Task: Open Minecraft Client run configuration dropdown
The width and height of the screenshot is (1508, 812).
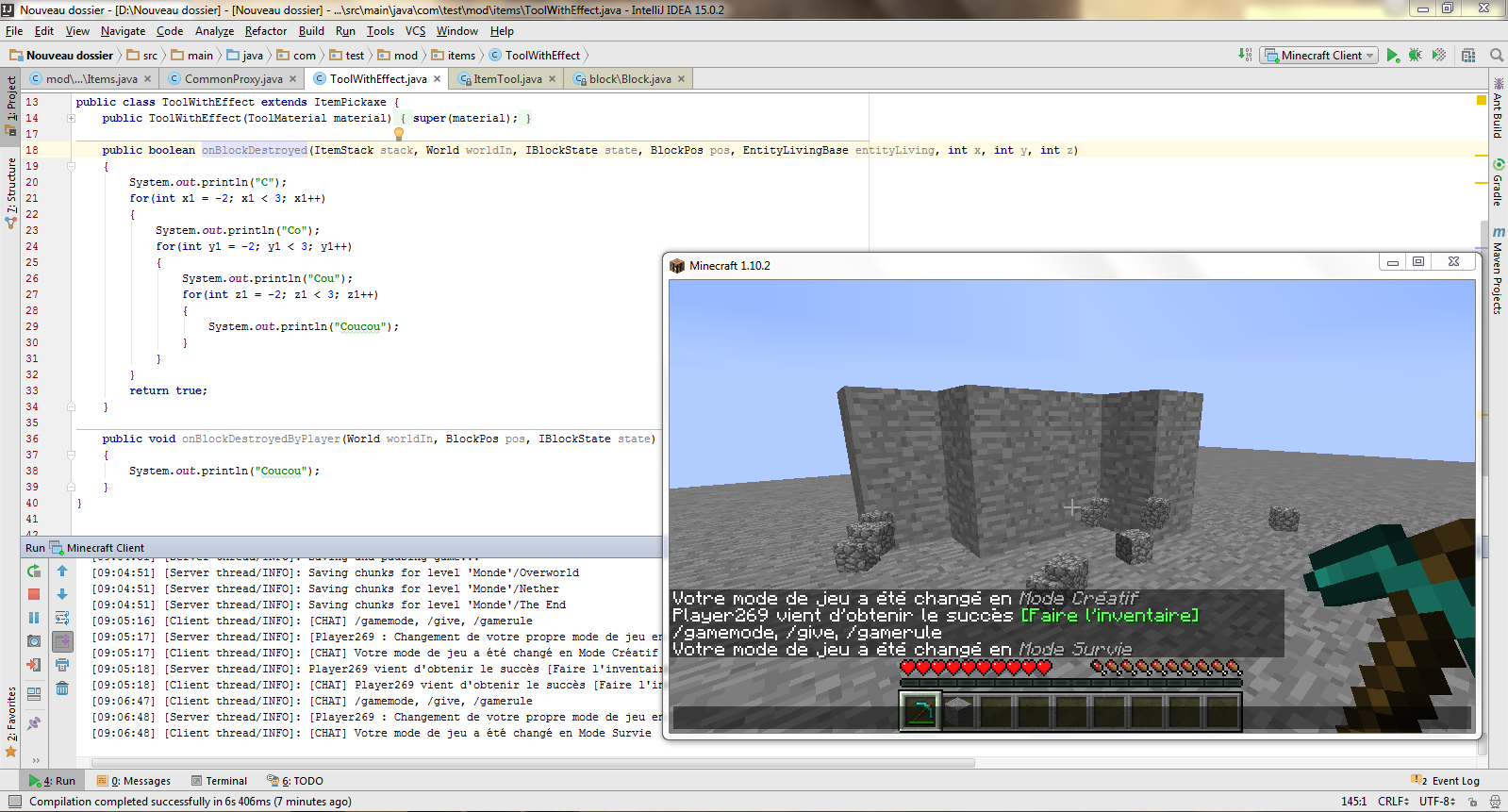Action: [1320, 56]
